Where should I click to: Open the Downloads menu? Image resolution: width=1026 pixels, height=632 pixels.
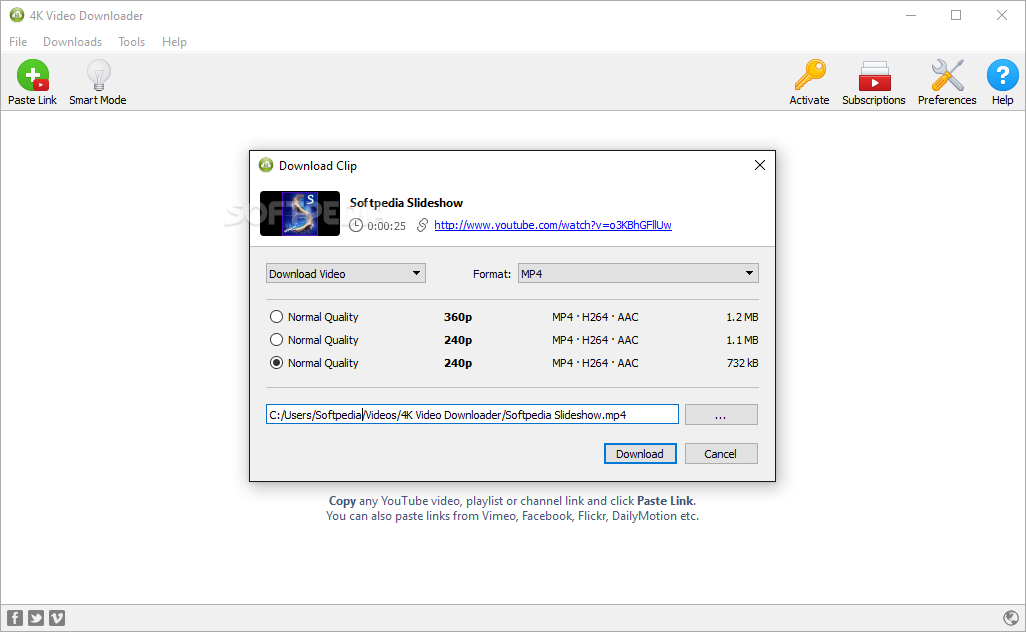73,42
